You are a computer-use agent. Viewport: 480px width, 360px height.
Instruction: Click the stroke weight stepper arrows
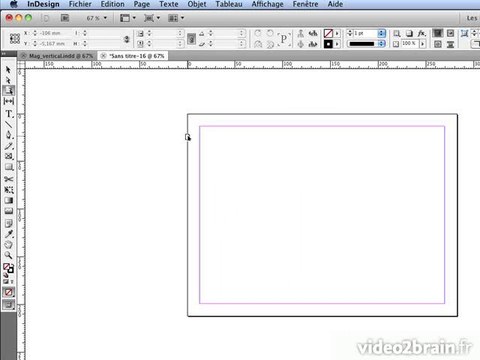(x=350, y=33)
